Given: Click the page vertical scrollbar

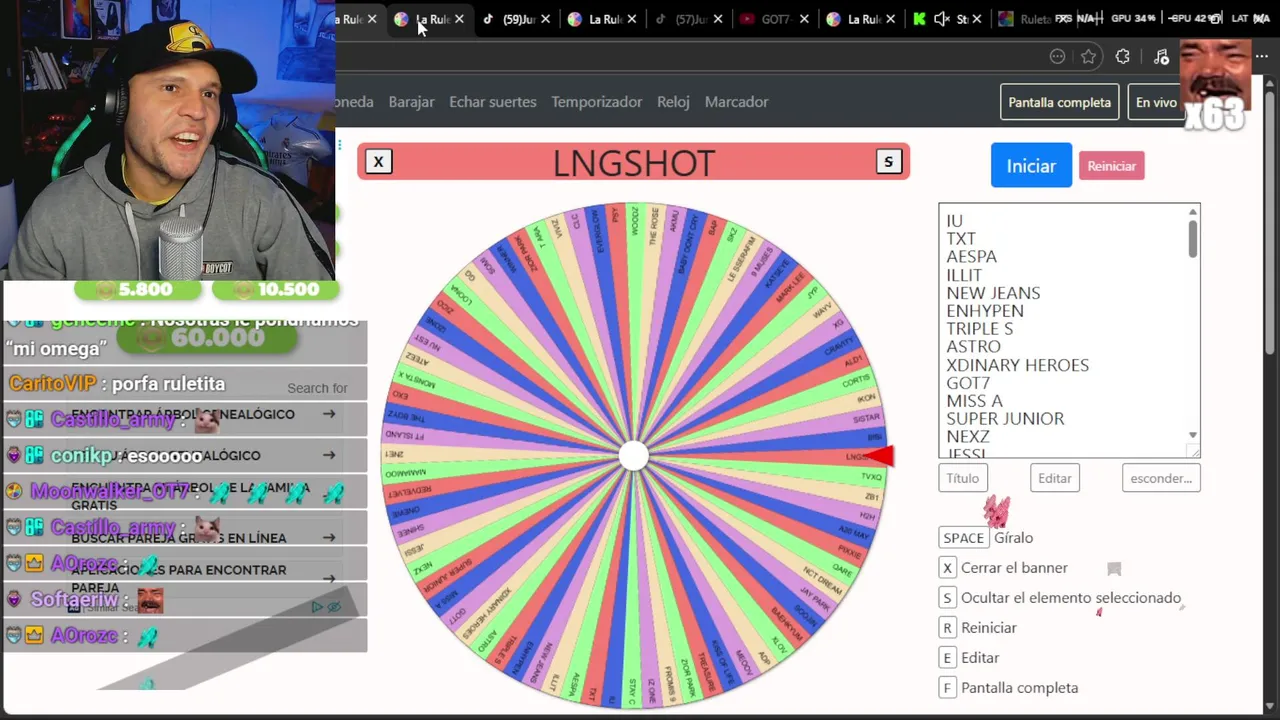Looking at the screenshot, I should point(1270,220).
